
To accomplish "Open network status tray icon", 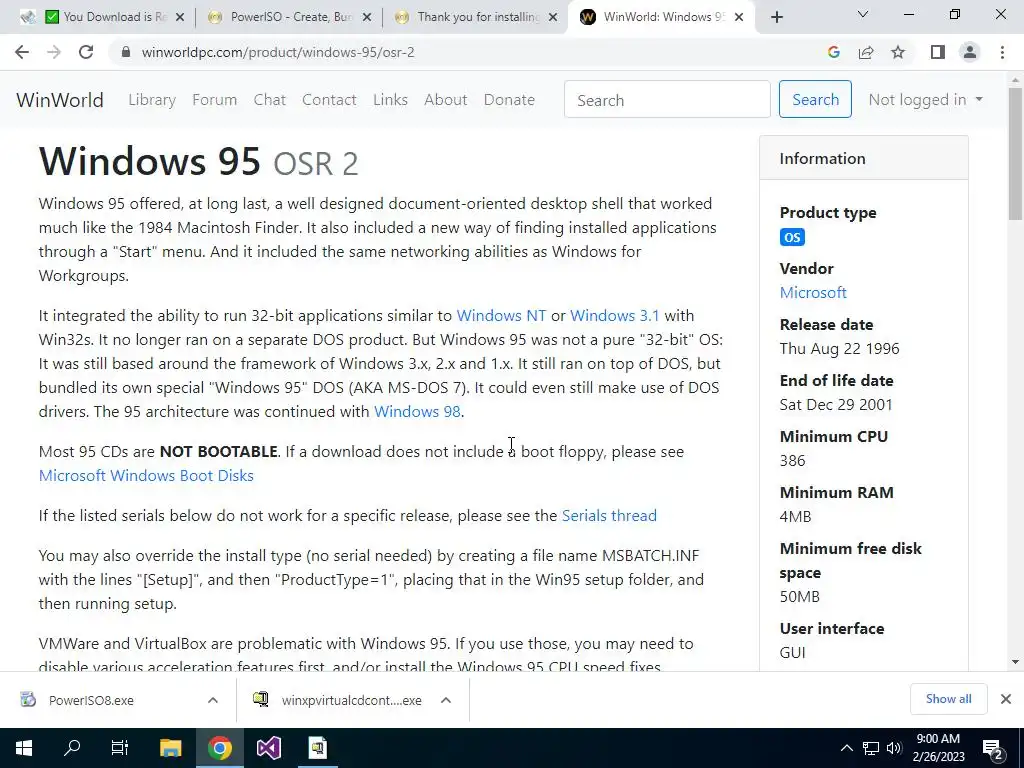I will [871, 748].
